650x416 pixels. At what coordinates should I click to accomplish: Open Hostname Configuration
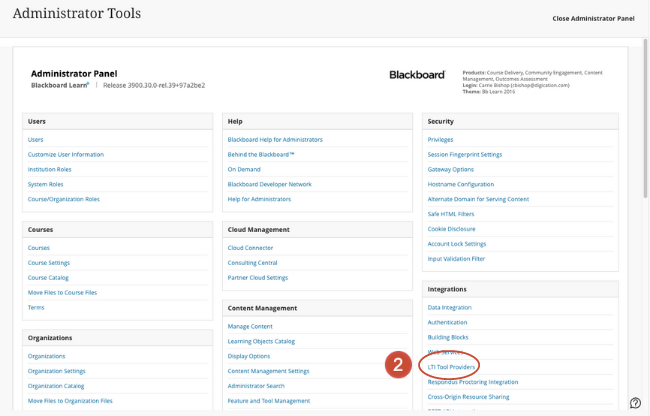pos(461,184)
